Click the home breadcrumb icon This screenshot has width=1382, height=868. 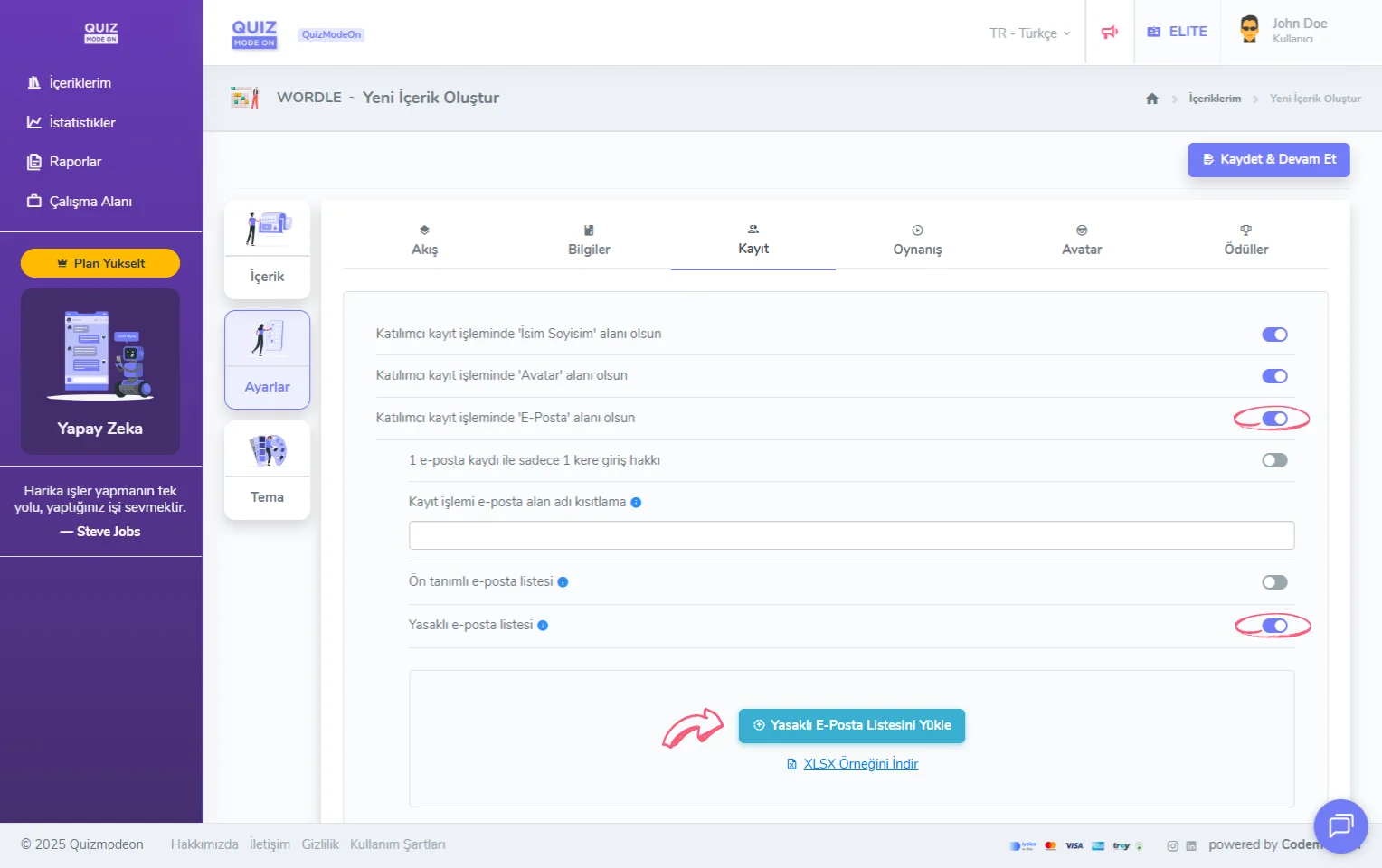click(x=1151, y=99)
